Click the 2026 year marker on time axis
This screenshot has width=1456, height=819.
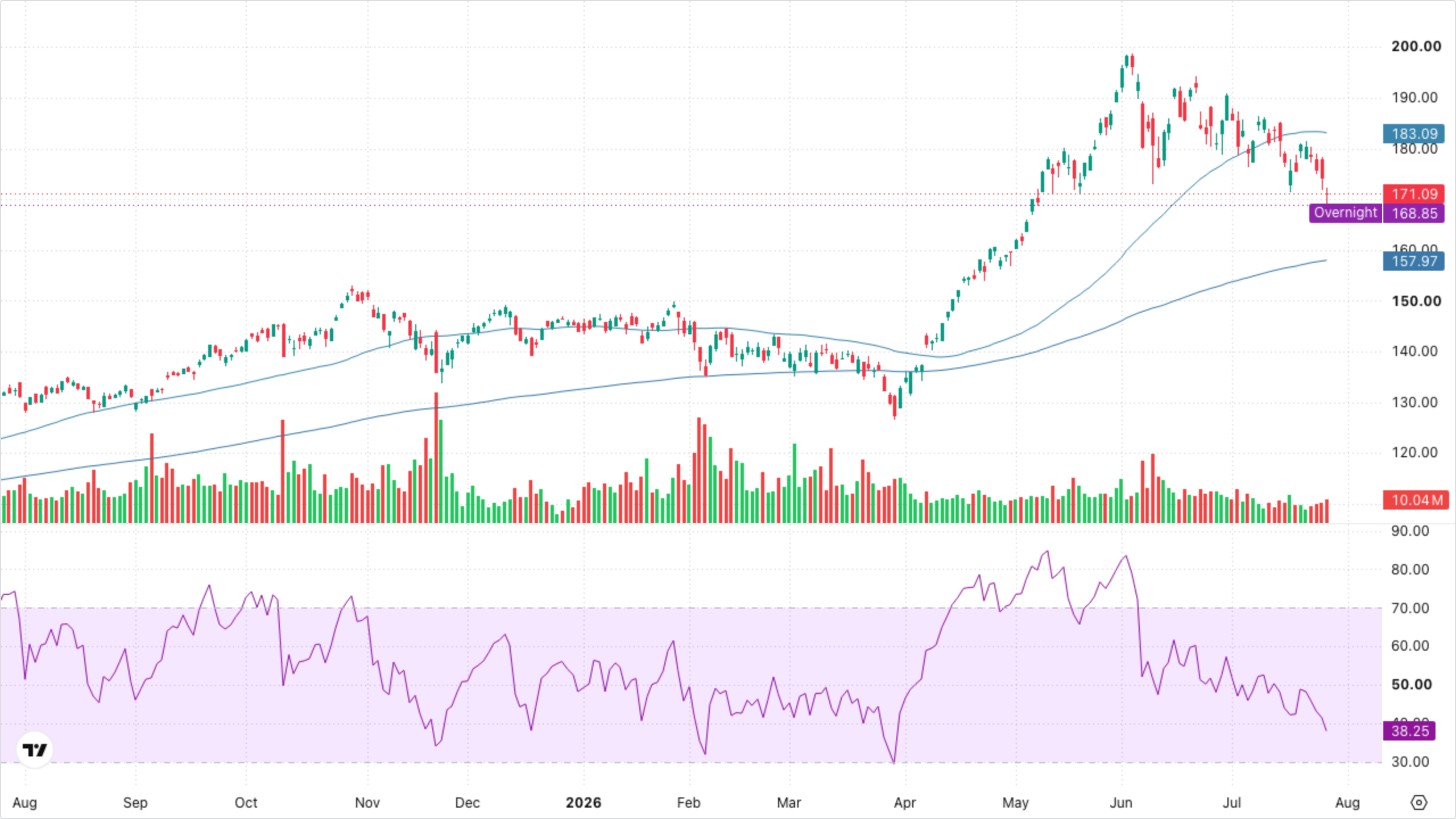[x=583, y=803]
